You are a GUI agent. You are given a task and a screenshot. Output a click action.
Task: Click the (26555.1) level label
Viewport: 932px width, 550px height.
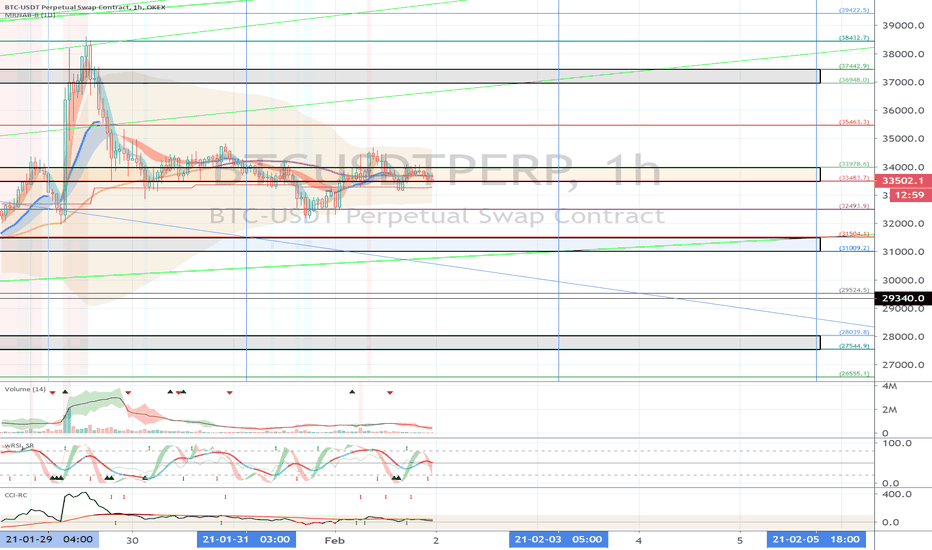point(854,374)
